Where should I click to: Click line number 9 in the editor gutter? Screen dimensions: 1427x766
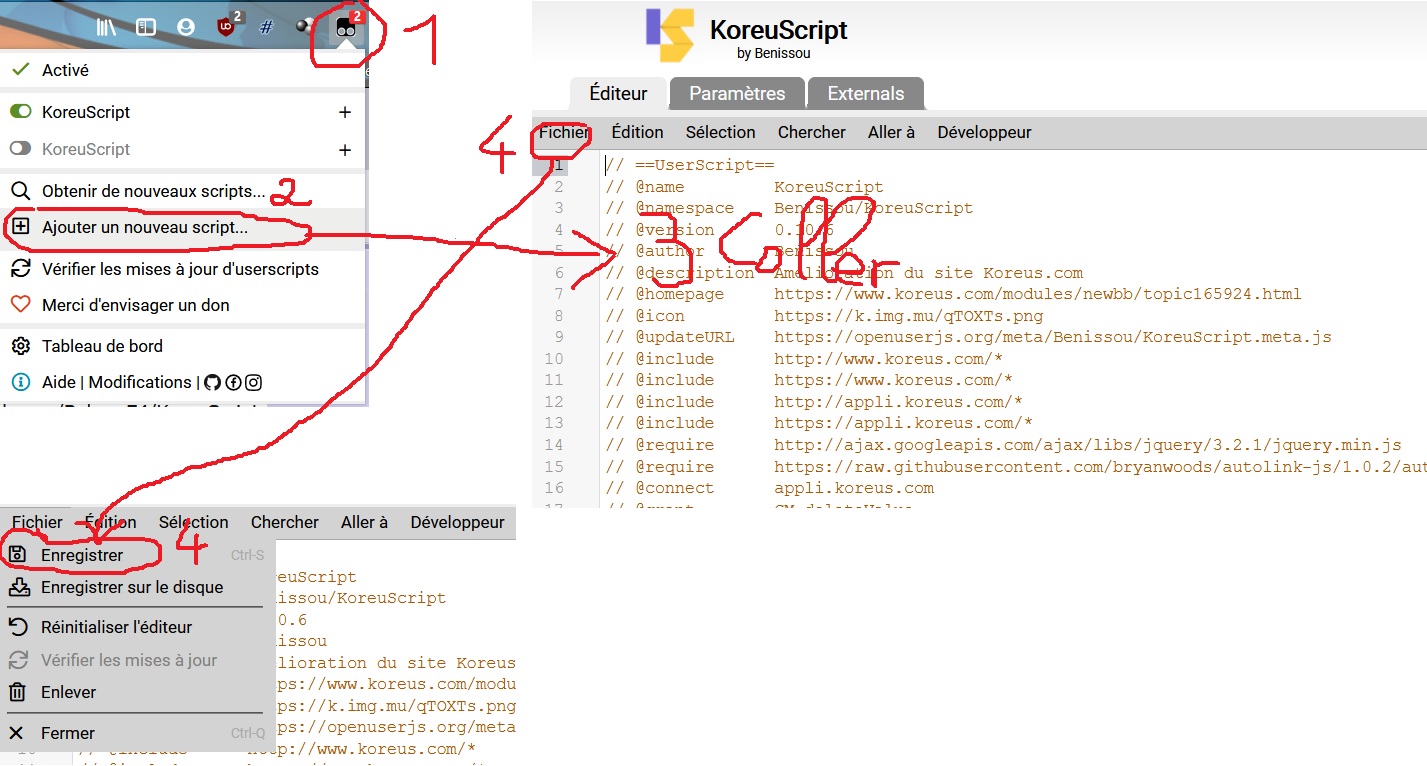(x=556, y=337)
